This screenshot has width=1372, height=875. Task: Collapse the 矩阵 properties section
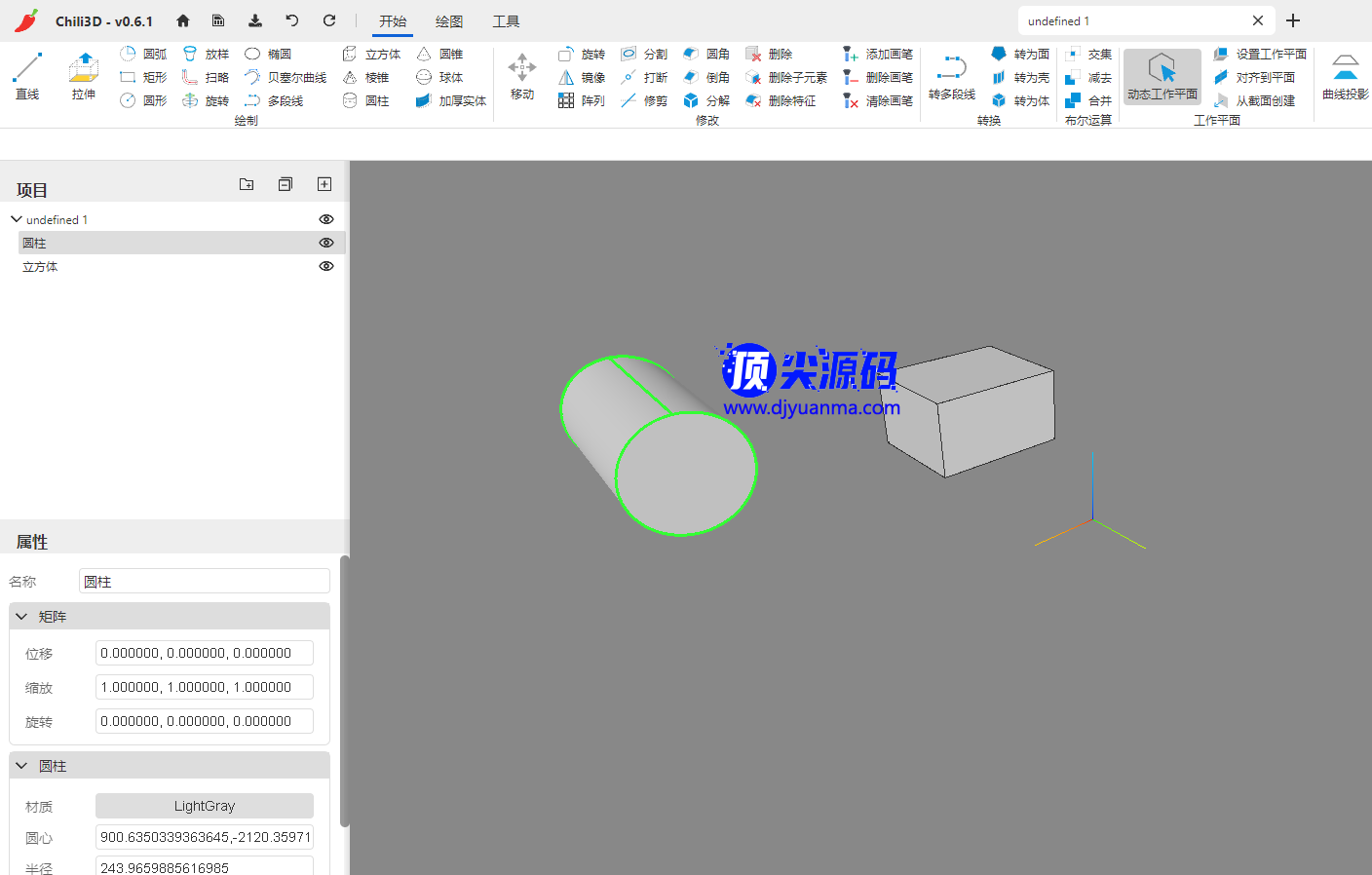coord(21,617)
